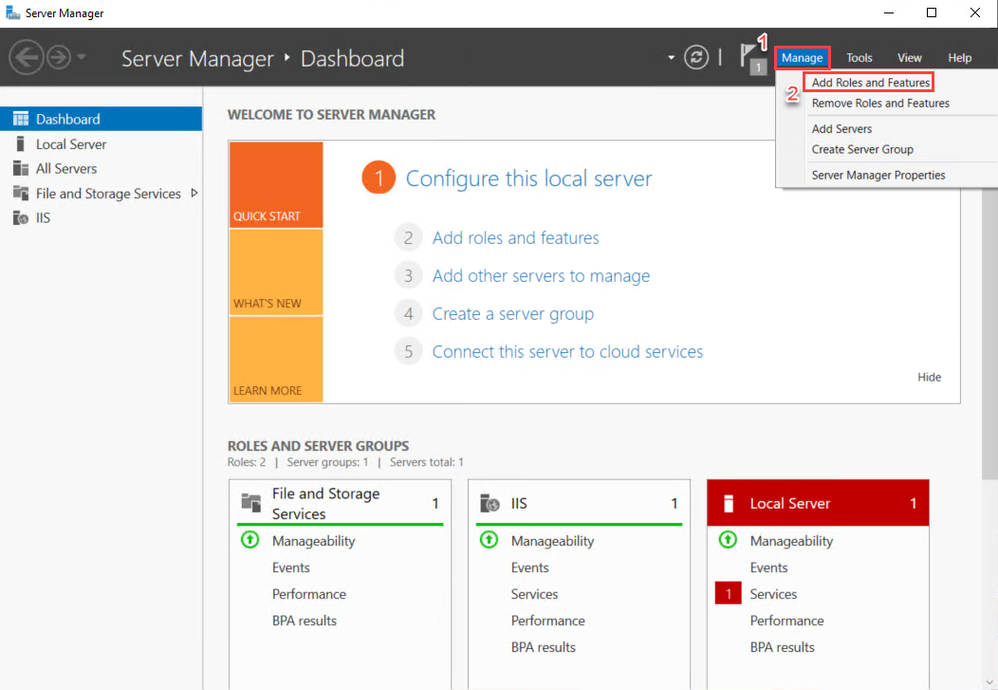Viewport: 998px width, 690px height.
Task: Select the Quick Start orange tile
Action: click(x=276, y=185)
